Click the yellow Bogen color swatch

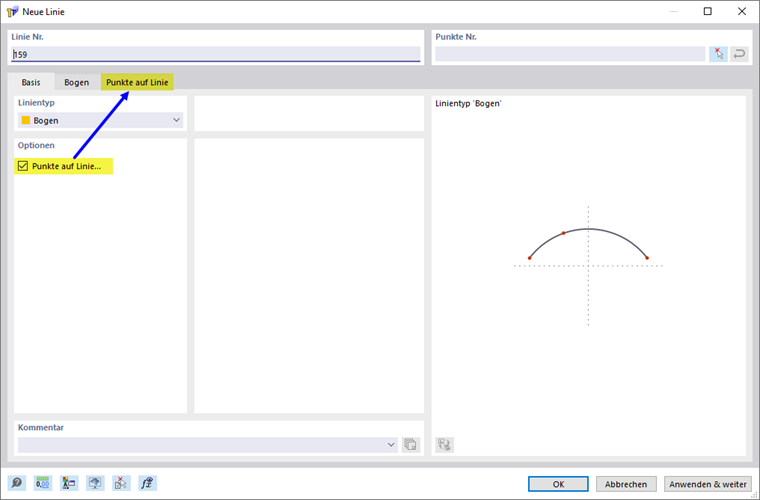(x=26, y=120)
